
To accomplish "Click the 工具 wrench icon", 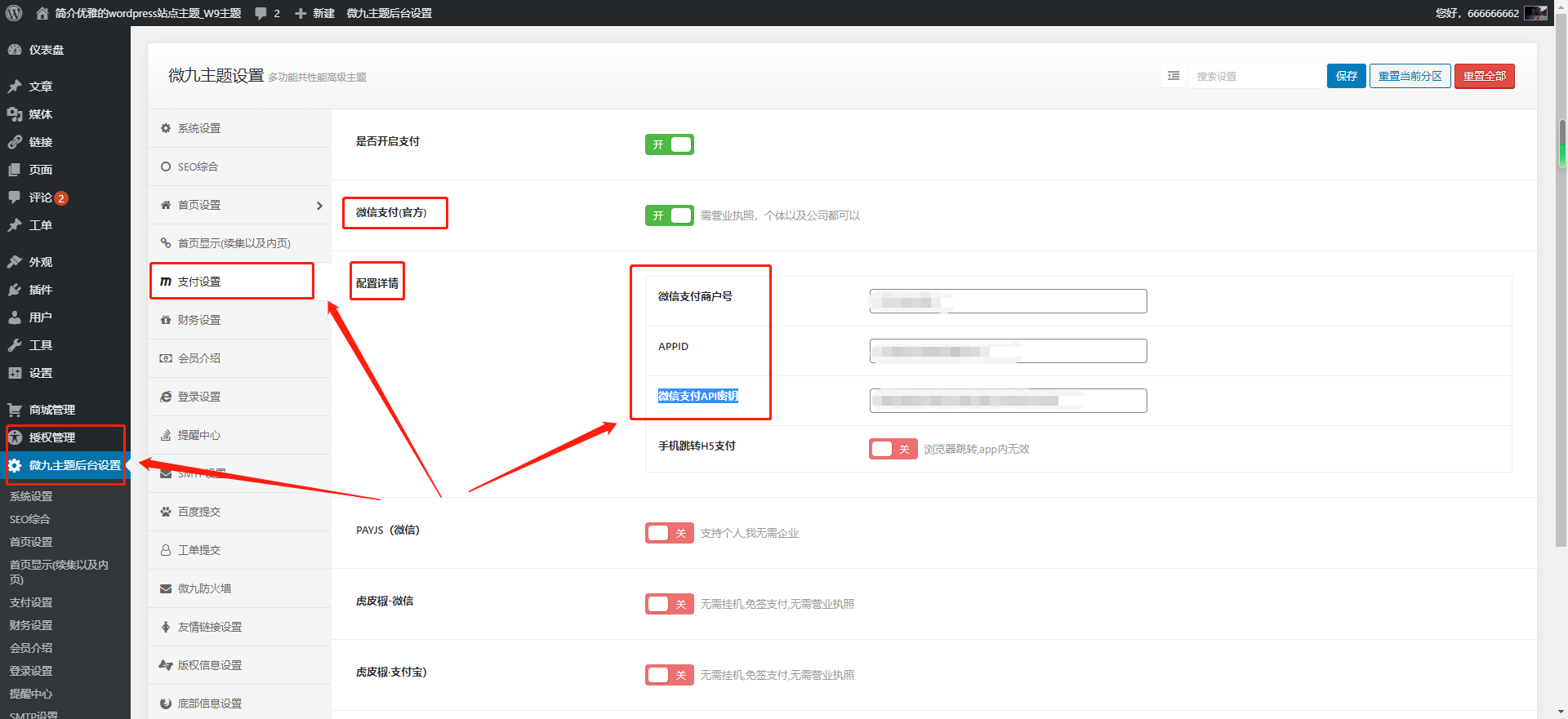I will click(15, 345).
